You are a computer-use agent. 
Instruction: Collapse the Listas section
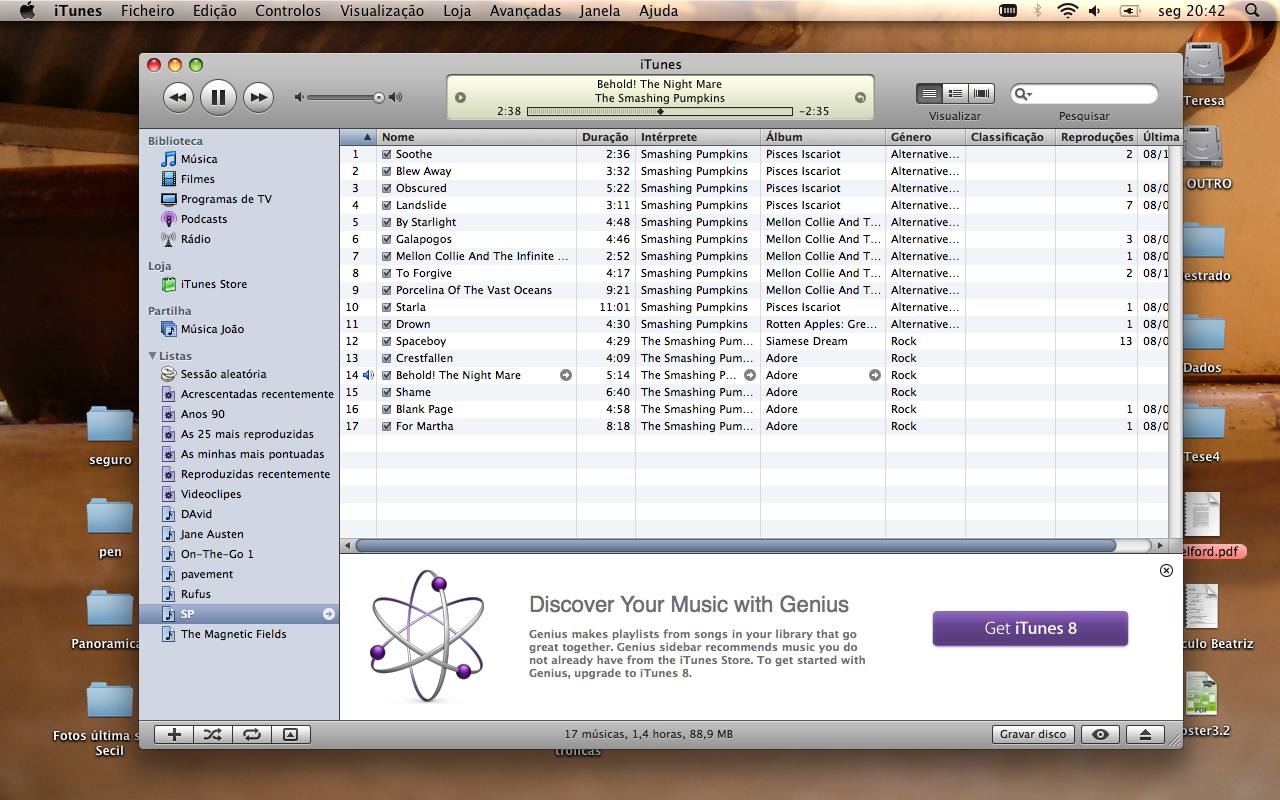click(152, 356)
